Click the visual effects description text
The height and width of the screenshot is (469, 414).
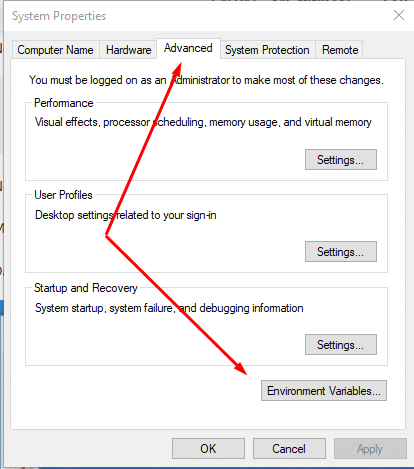pos(203,122)
